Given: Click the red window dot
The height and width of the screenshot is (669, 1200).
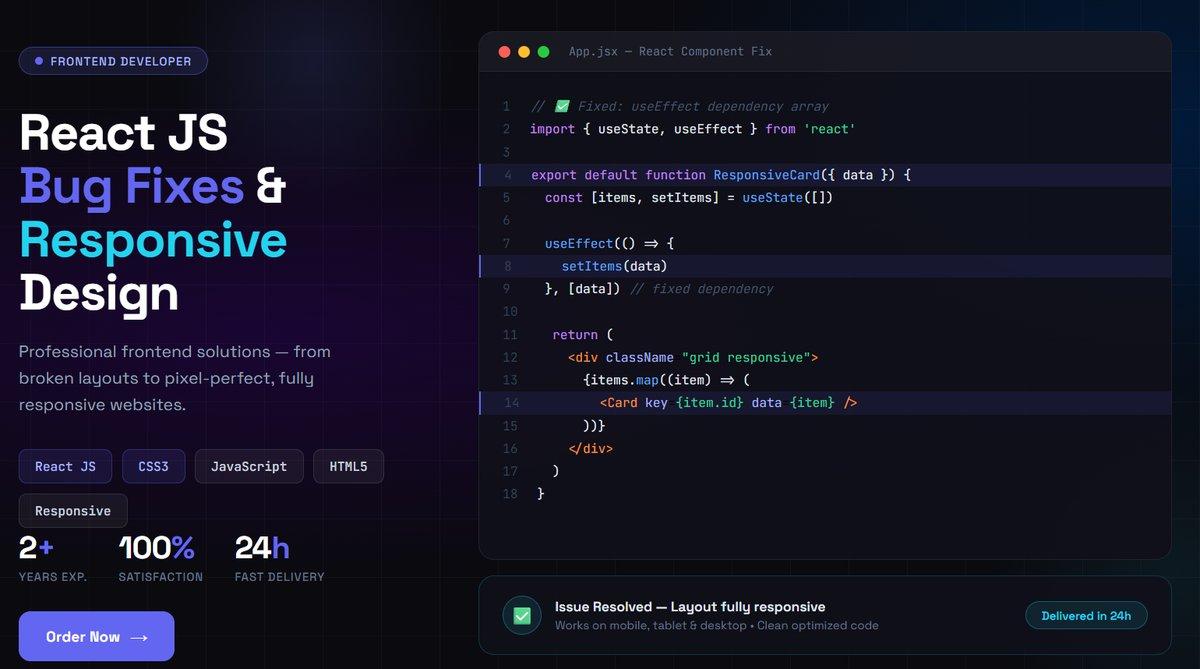Looking at the screenshot, I should tap(504, 52).
